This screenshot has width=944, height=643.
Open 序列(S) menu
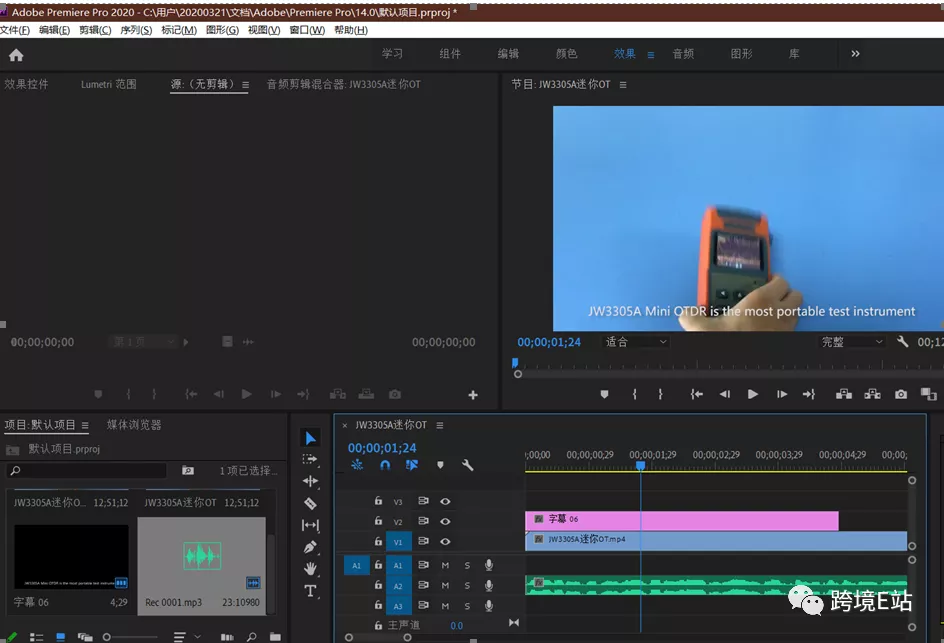click(136, 30)
